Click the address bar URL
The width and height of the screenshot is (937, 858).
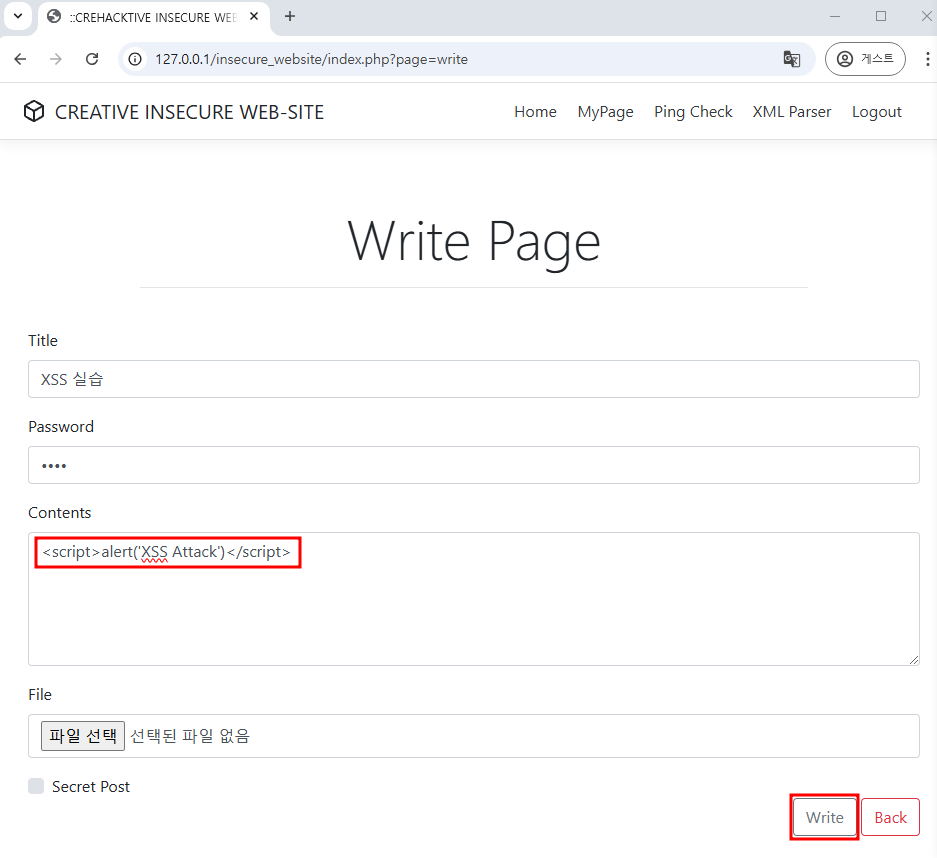click(x=311, y=59)
